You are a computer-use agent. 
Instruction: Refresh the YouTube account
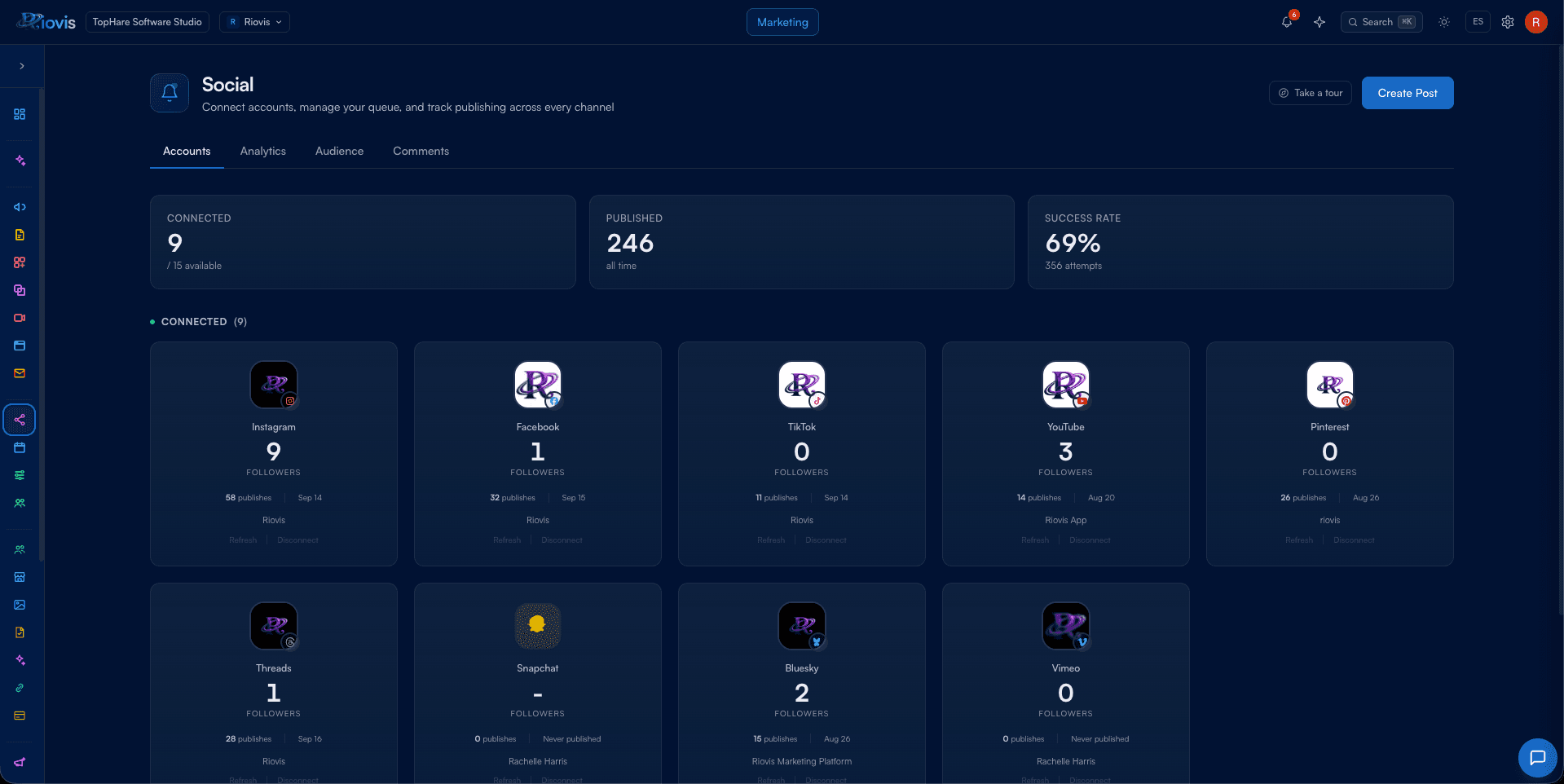[1035, 540]
